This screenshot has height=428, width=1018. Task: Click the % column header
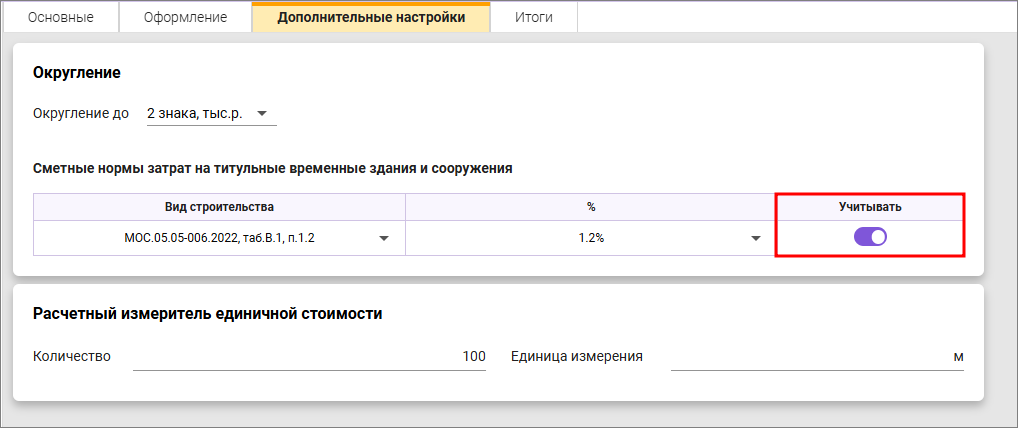[590, 207]
